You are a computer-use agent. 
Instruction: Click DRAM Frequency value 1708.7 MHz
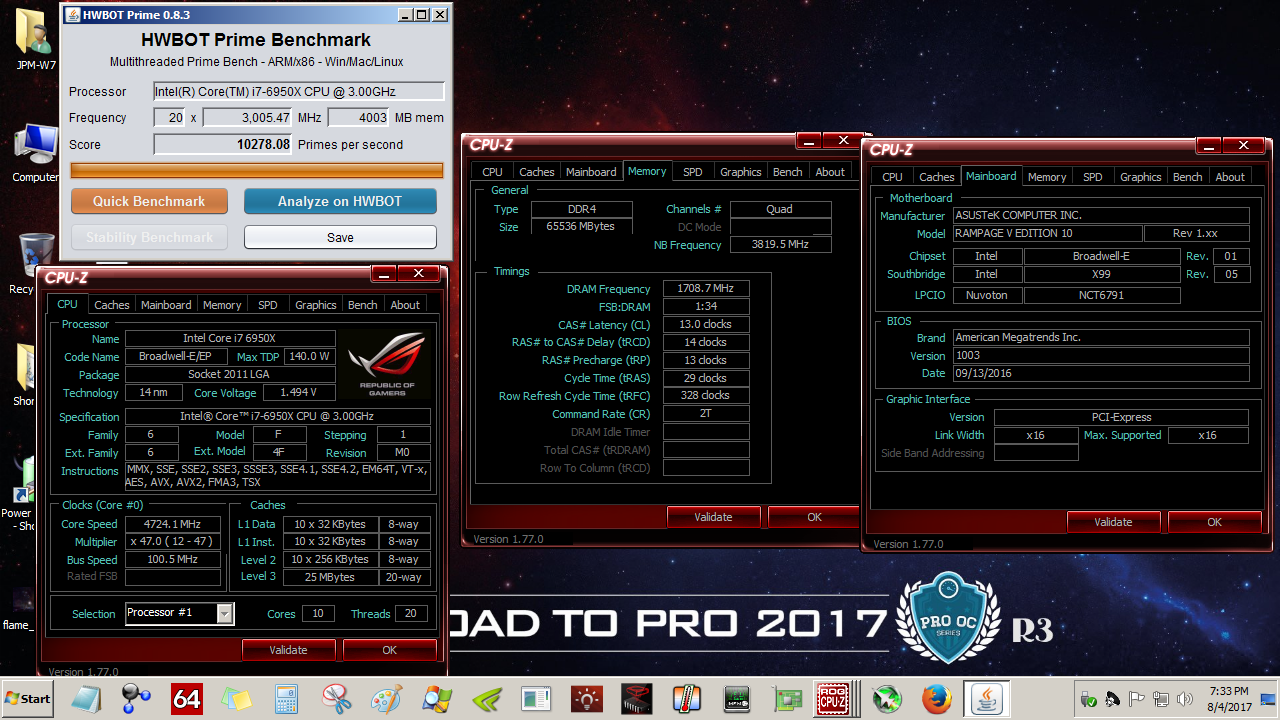[706, 289]
